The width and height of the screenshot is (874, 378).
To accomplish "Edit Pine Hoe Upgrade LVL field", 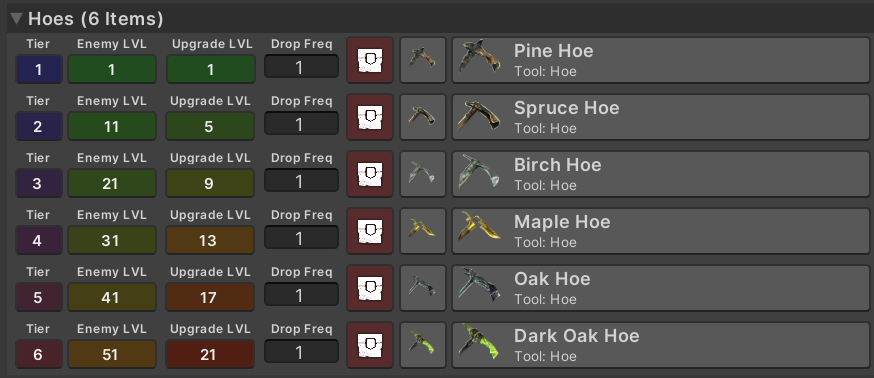I will pyautogui.click(x=210, y=69).
